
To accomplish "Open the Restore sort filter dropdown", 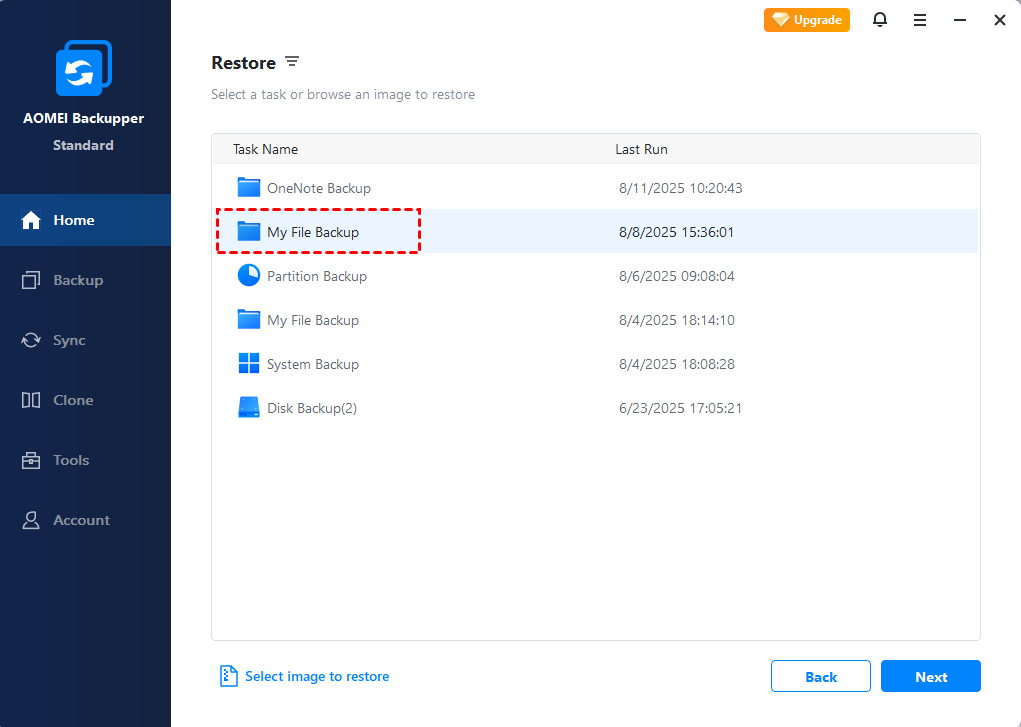I will click(292, 62).
